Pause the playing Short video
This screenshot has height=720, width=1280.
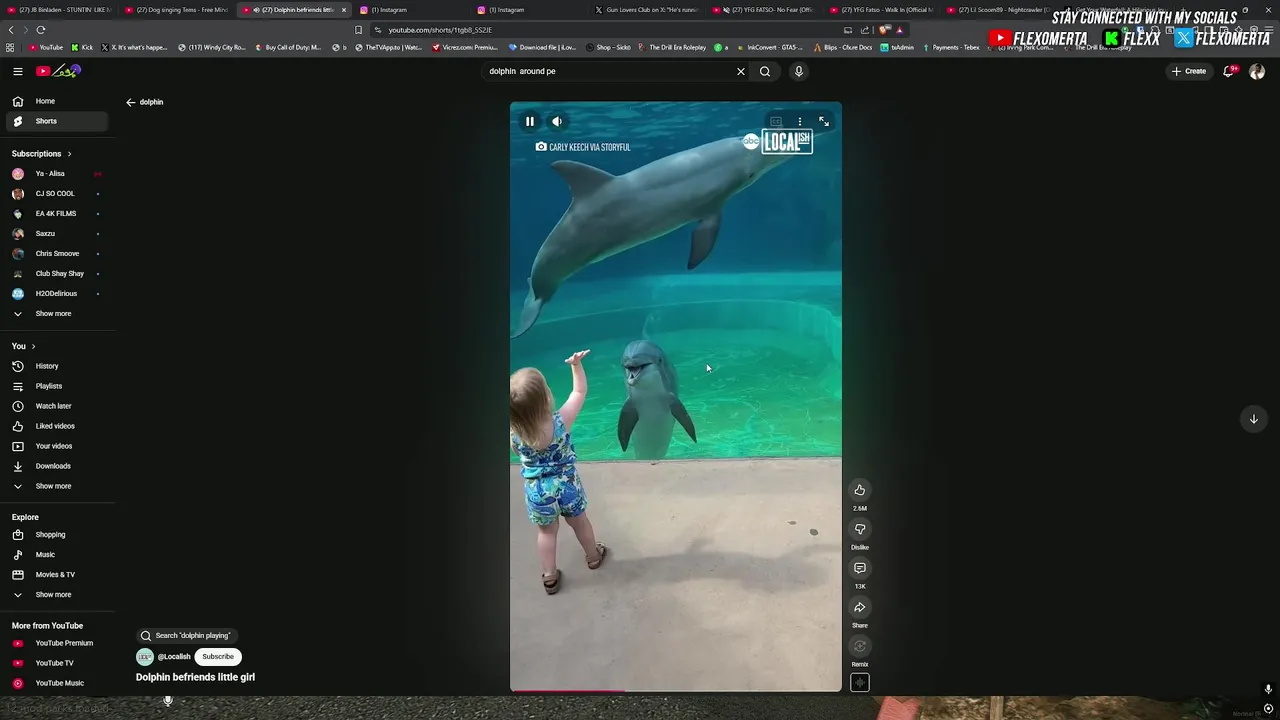(530, 122)
